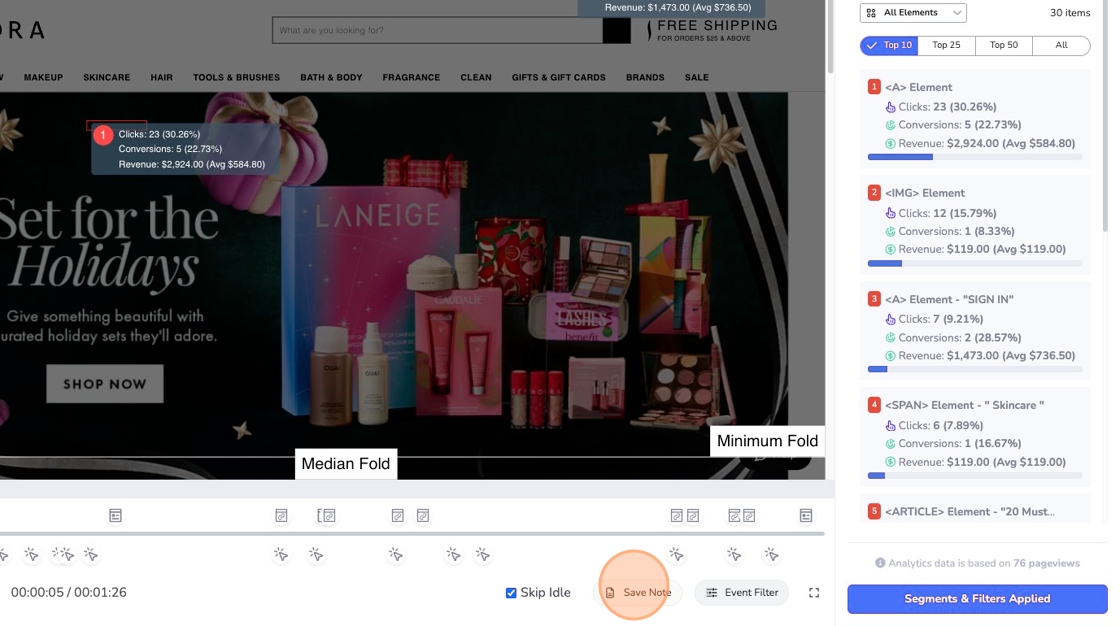Click the 00:00:05 / 00:01:26 playback time
The width and height of the screenshot is (1120, 626).
point(69,592)
